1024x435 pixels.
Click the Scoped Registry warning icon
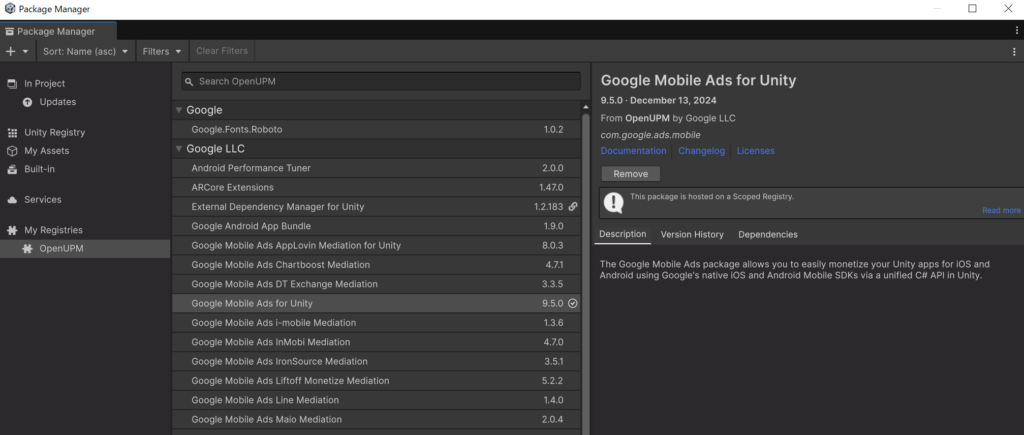(613, 202)
